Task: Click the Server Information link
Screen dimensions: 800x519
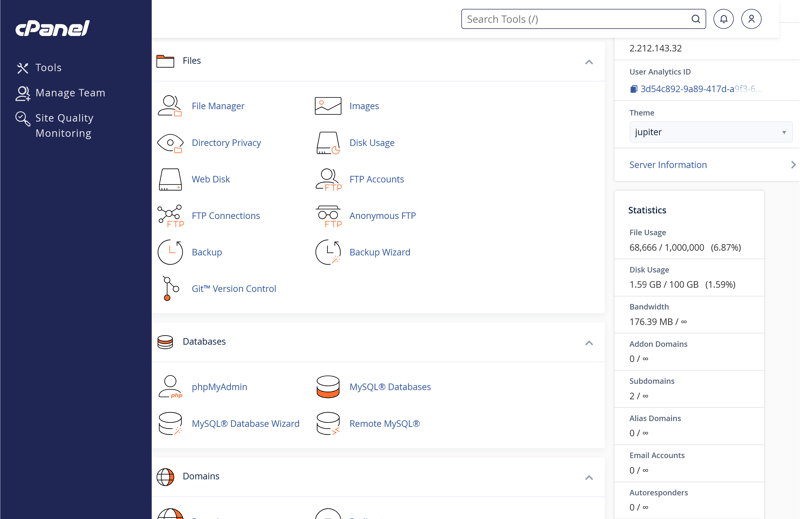Action: [668, 165]
